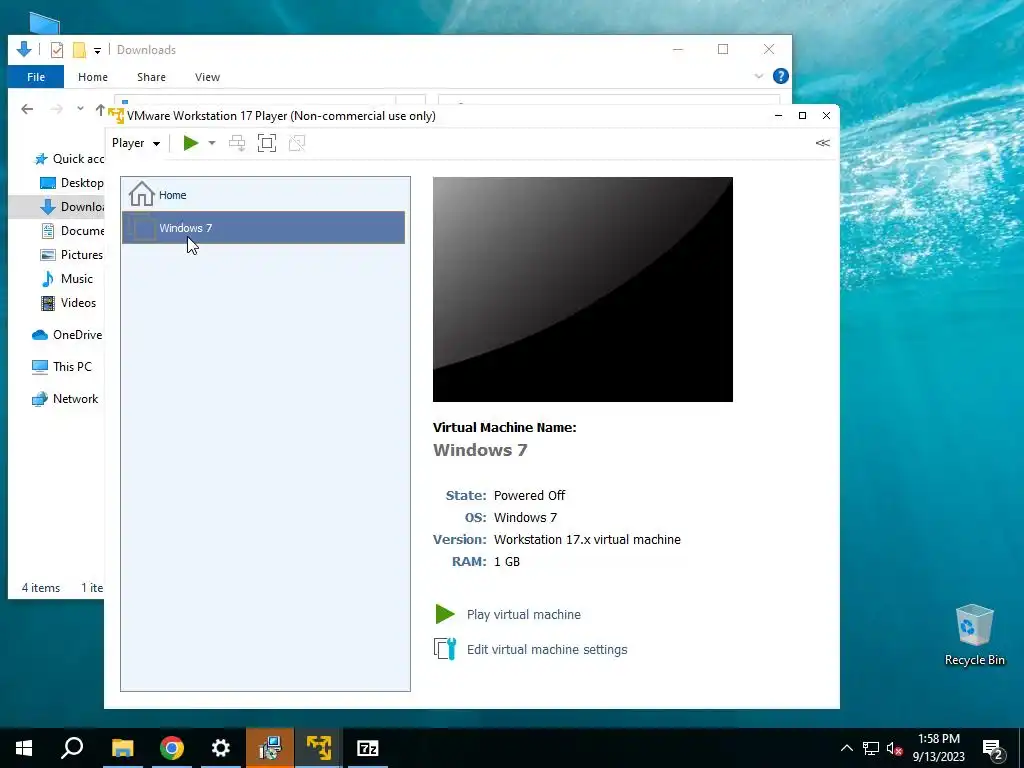Click VMware Player icon on the taskbar
The image size is (1024, 768).
pos(319,748)
